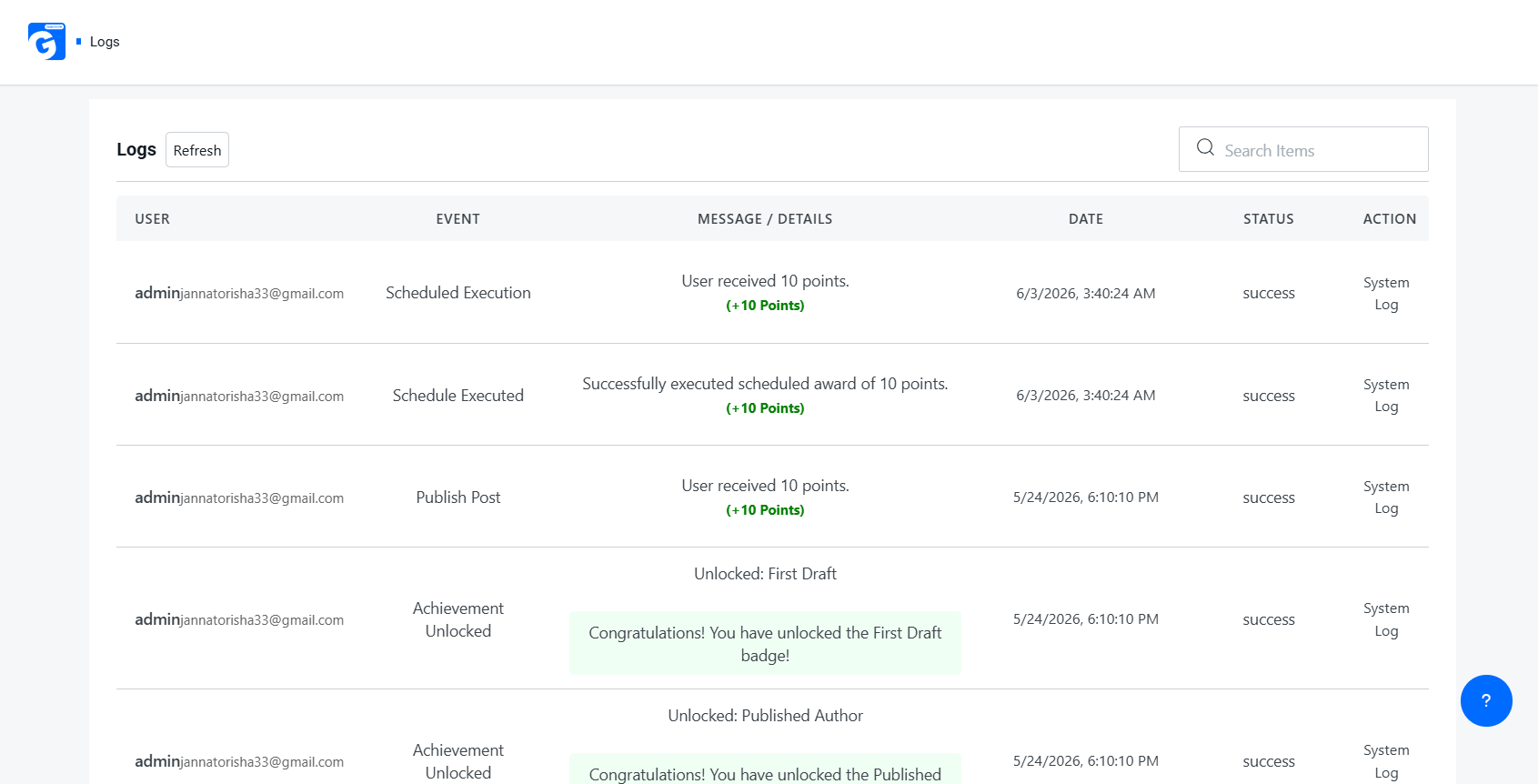1538x784 pixels.
Task: Click the date in the First Draft row
Action: coord(1086,619)
